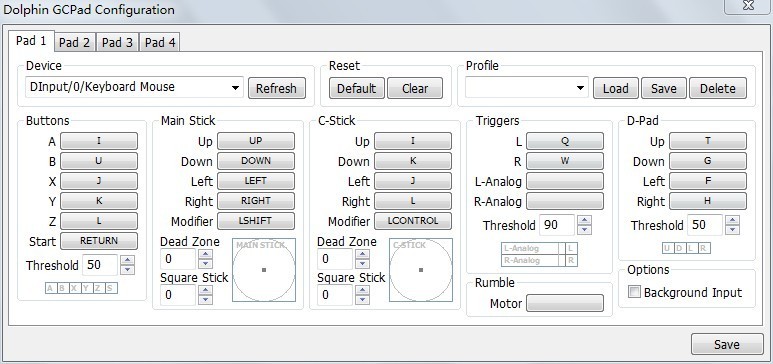Screen dimensions: 773x364
Task: Rebind C-Stick Modifier LCONTROL
Action: (x=413, y=221)
